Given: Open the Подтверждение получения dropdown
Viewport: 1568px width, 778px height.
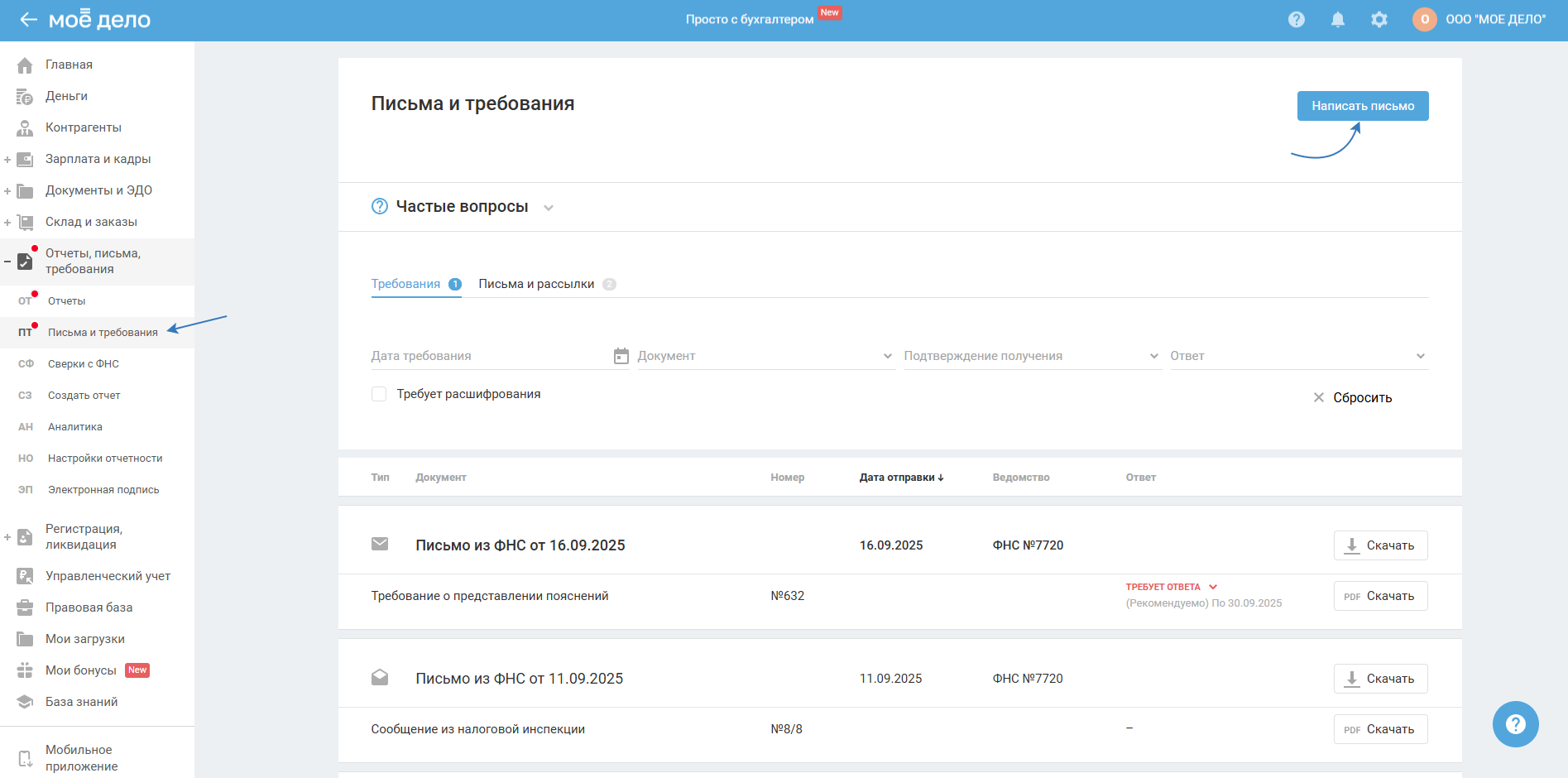Looking at the screenshot, I should [1031, 356].
